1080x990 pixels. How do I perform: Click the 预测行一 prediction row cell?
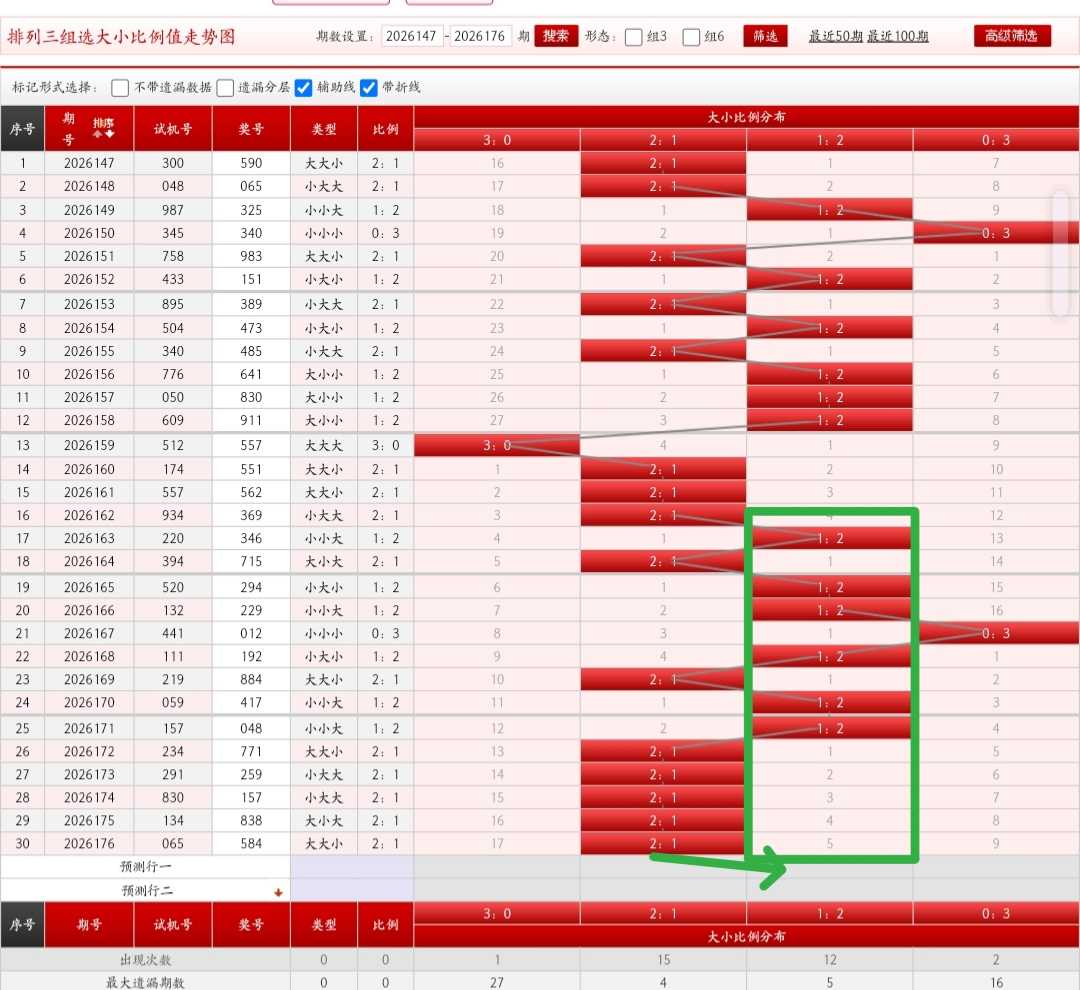(x=145, y=867)
